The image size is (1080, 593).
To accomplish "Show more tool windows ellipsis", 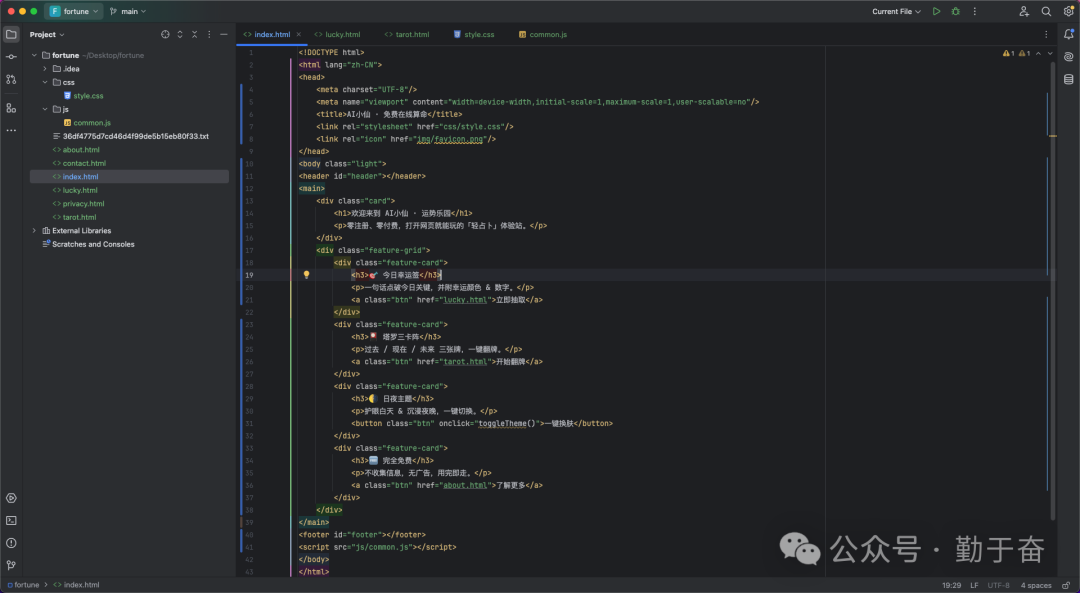I will (11, 130).
